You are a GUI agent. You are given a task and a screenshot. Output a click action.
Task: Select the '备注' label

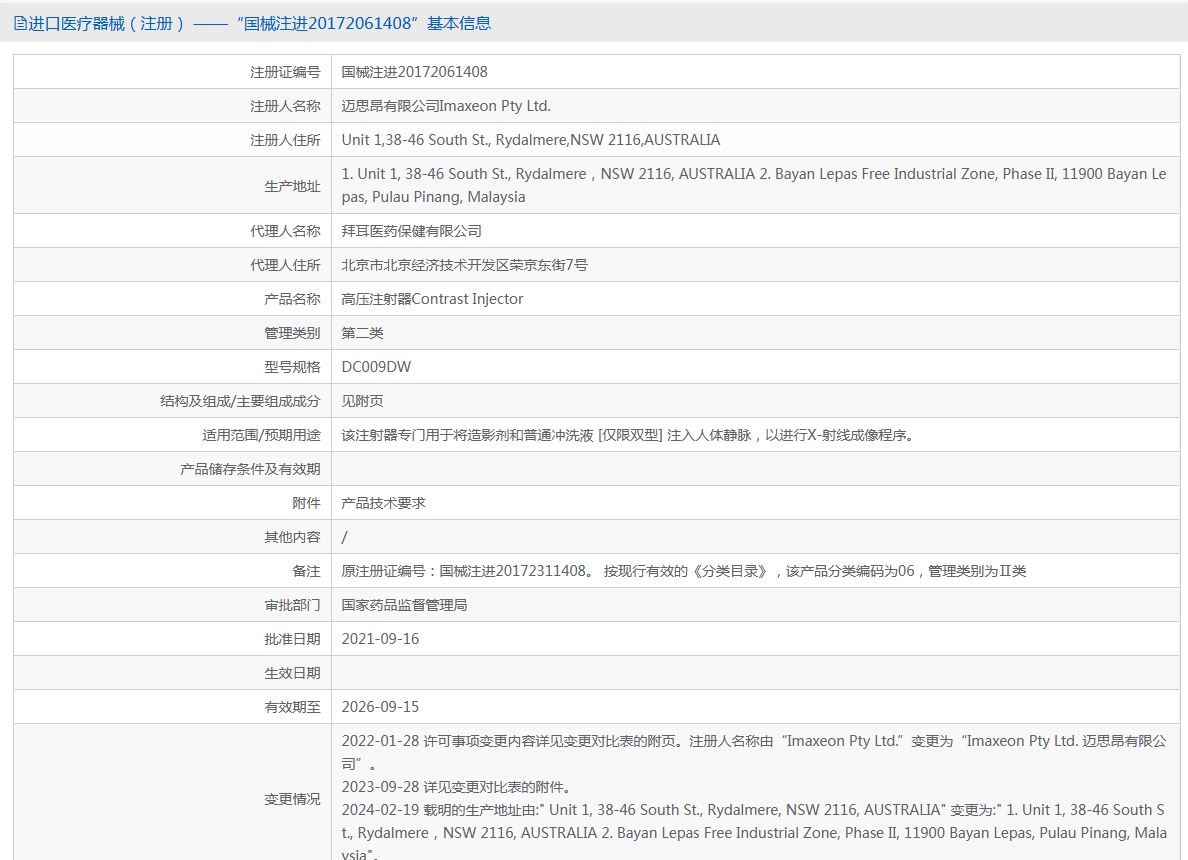306,572
